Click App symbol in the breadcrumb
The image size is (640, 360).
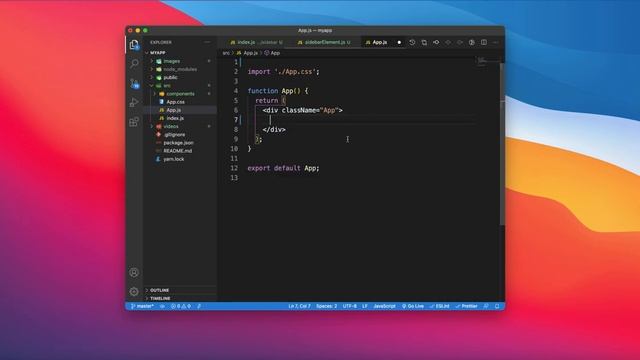272,53
